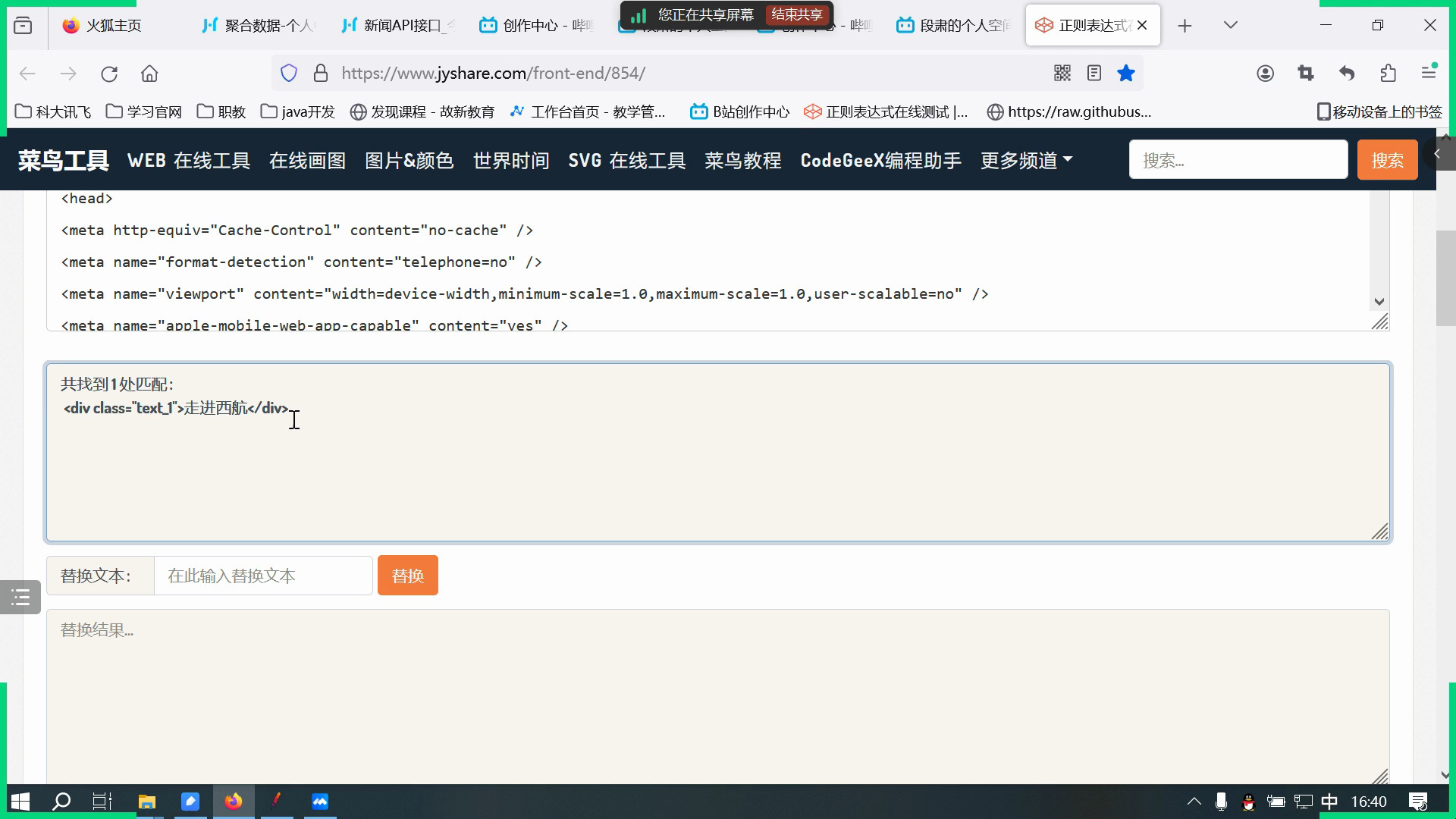
Task: Open the 学习官网 bookmark folder
Action: point(144,112)
